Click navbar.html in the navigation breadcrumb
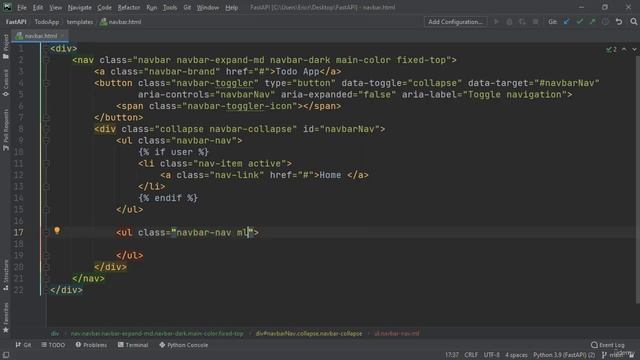The width and height of the screenshot is (640, 360). [121, 22]
